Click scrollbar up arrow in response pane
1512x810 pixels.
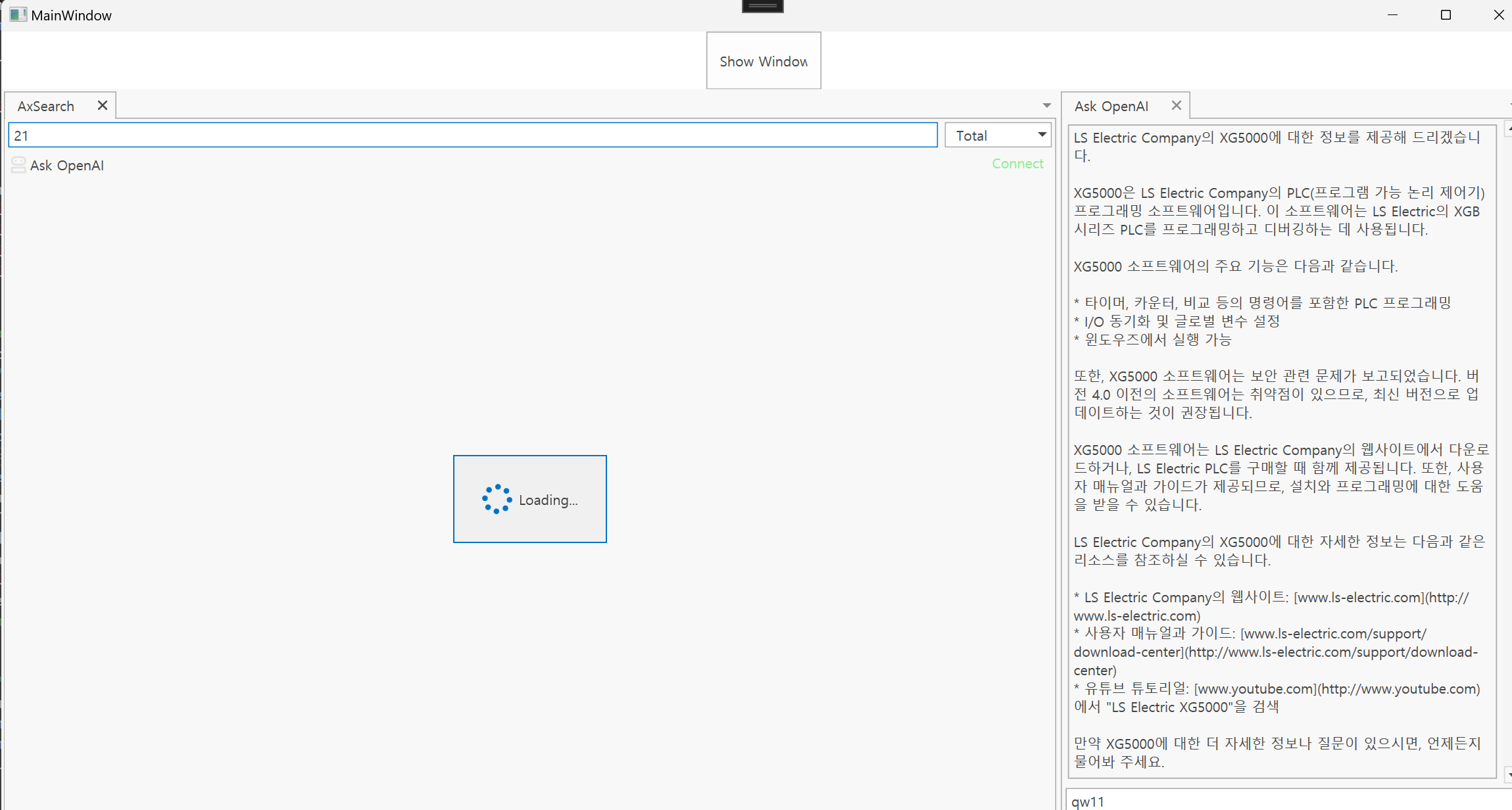(1508, 130)
